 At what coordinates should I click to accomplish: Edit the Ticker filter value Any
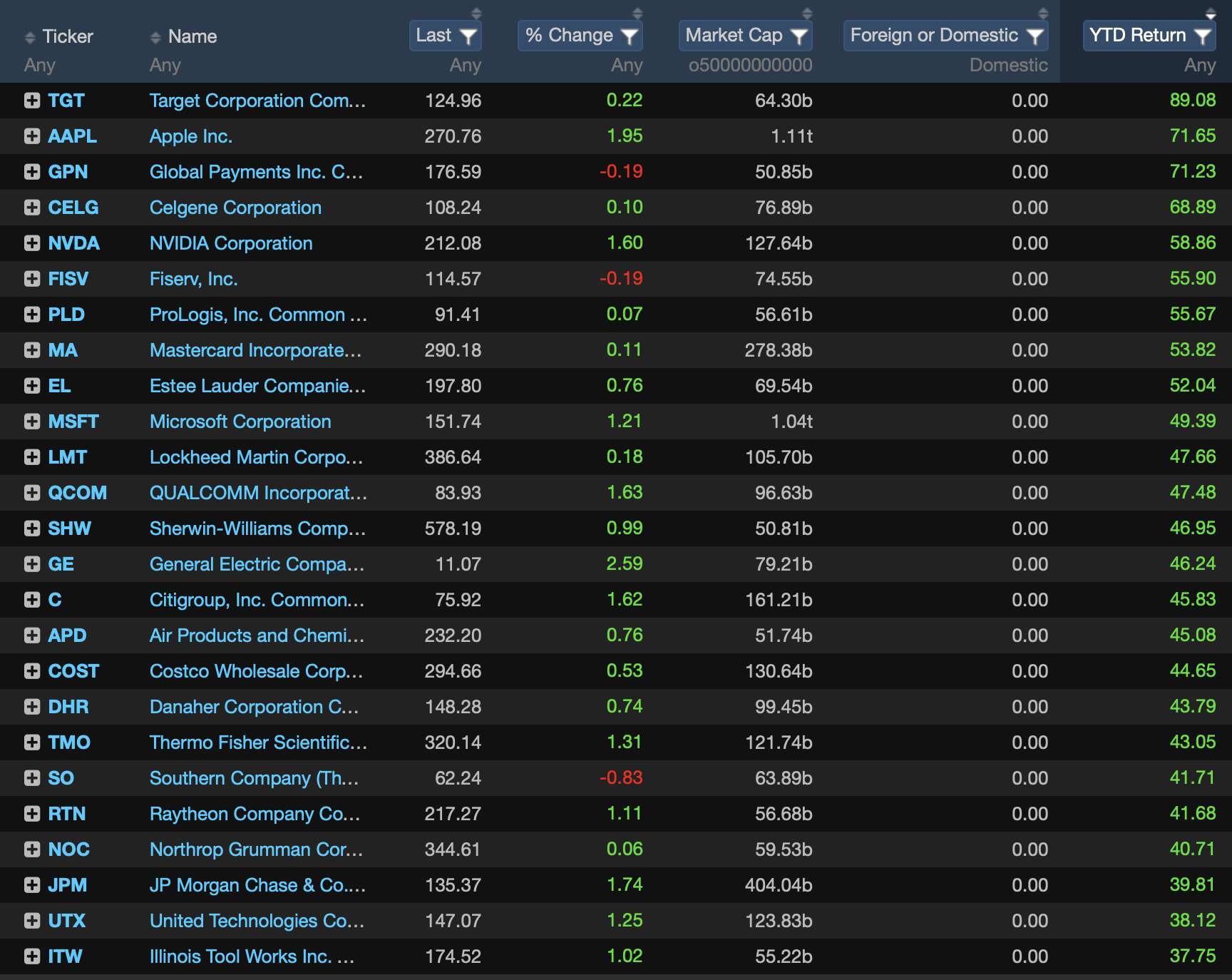(40, 66)
